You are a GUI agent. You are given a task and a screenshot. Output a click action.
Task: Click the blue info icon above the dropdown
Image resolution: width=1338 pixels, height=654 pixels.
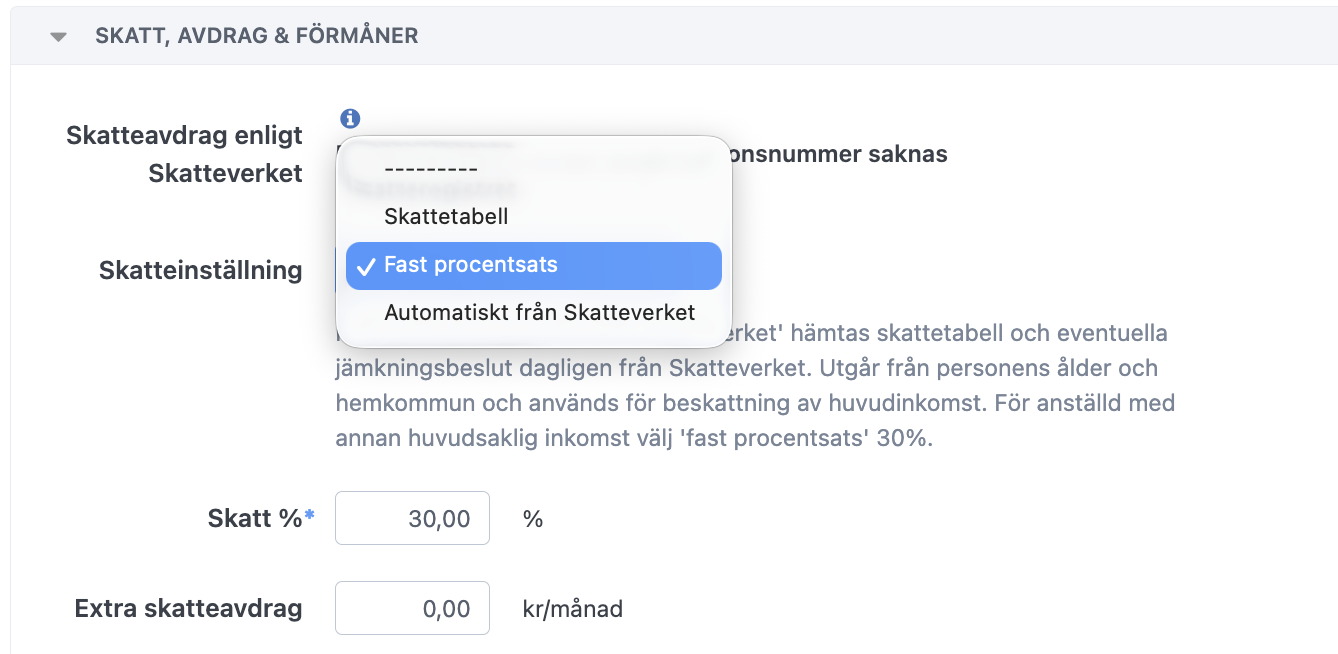pos(349,118)
